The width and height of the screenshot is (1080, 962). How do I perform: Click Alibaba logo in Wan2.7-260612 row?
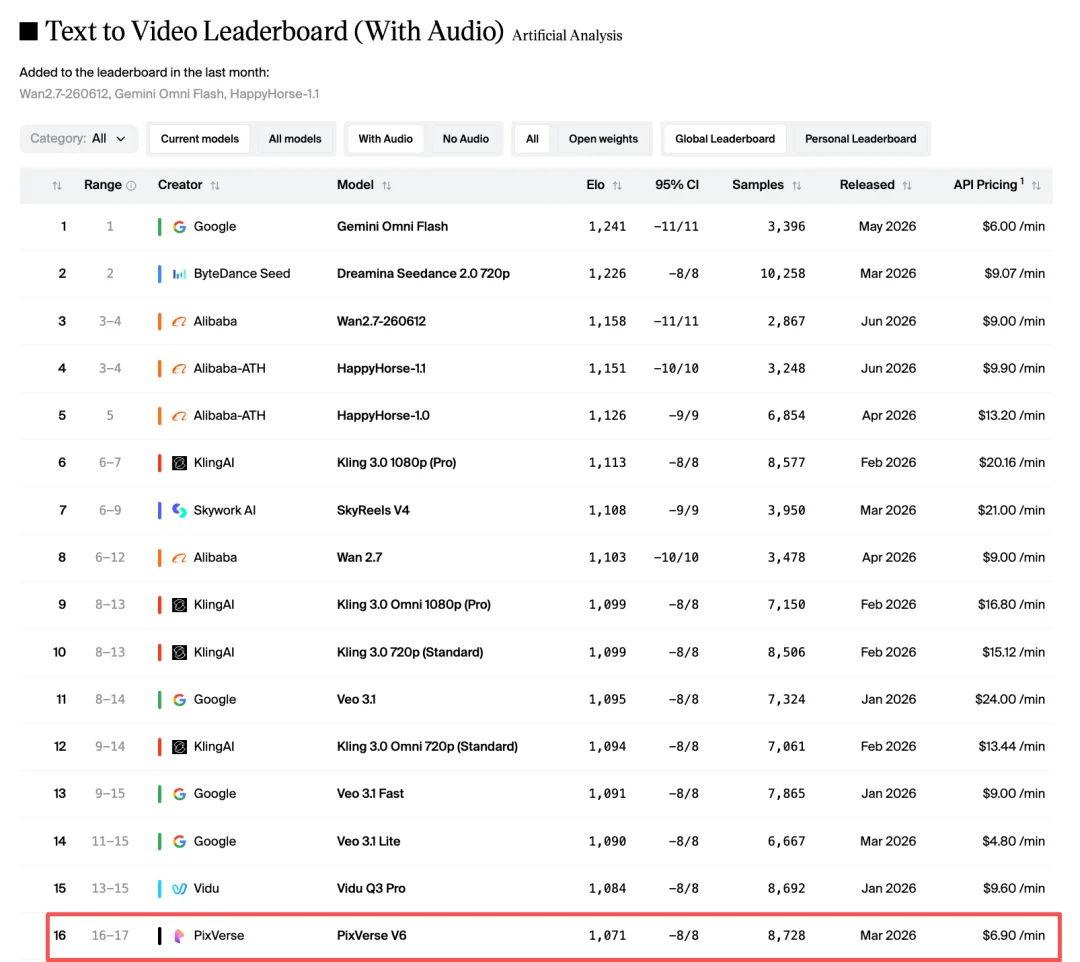coord(179,321)
